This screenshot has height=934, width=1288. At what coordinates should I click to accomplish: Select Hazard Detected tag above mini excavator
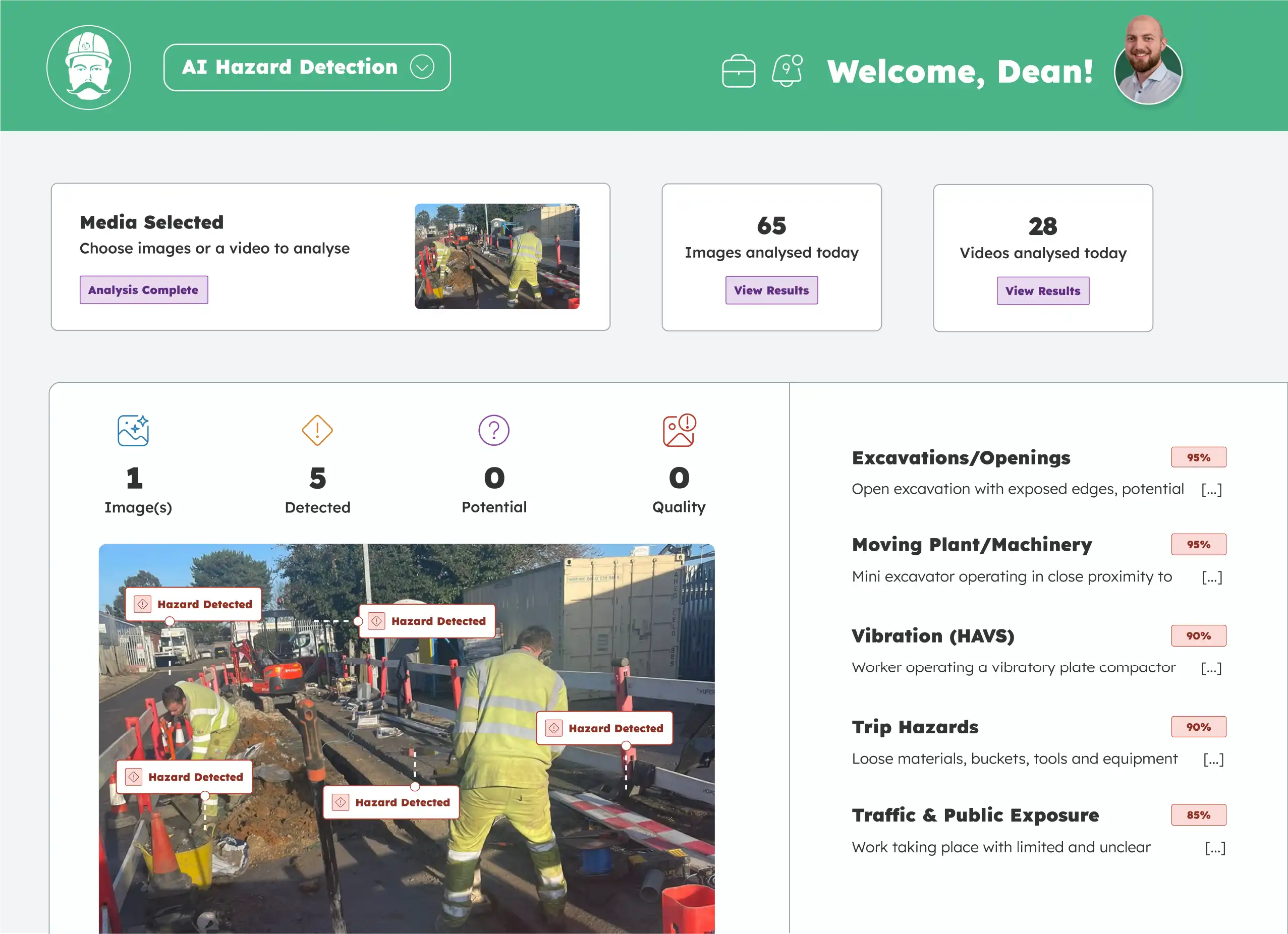427,621
